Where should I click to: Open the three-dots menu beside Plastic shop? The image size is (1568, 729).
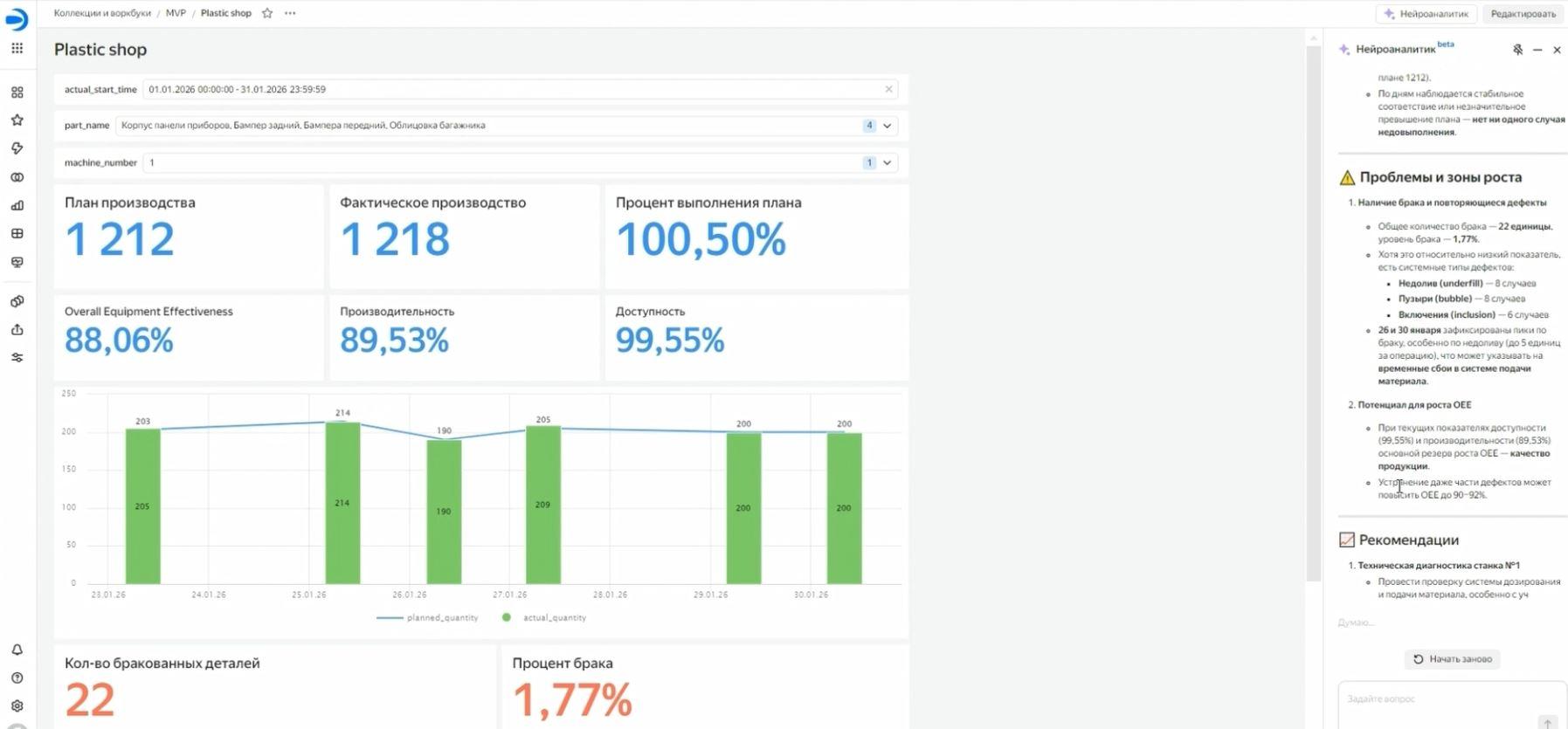(x=290, y=13)
